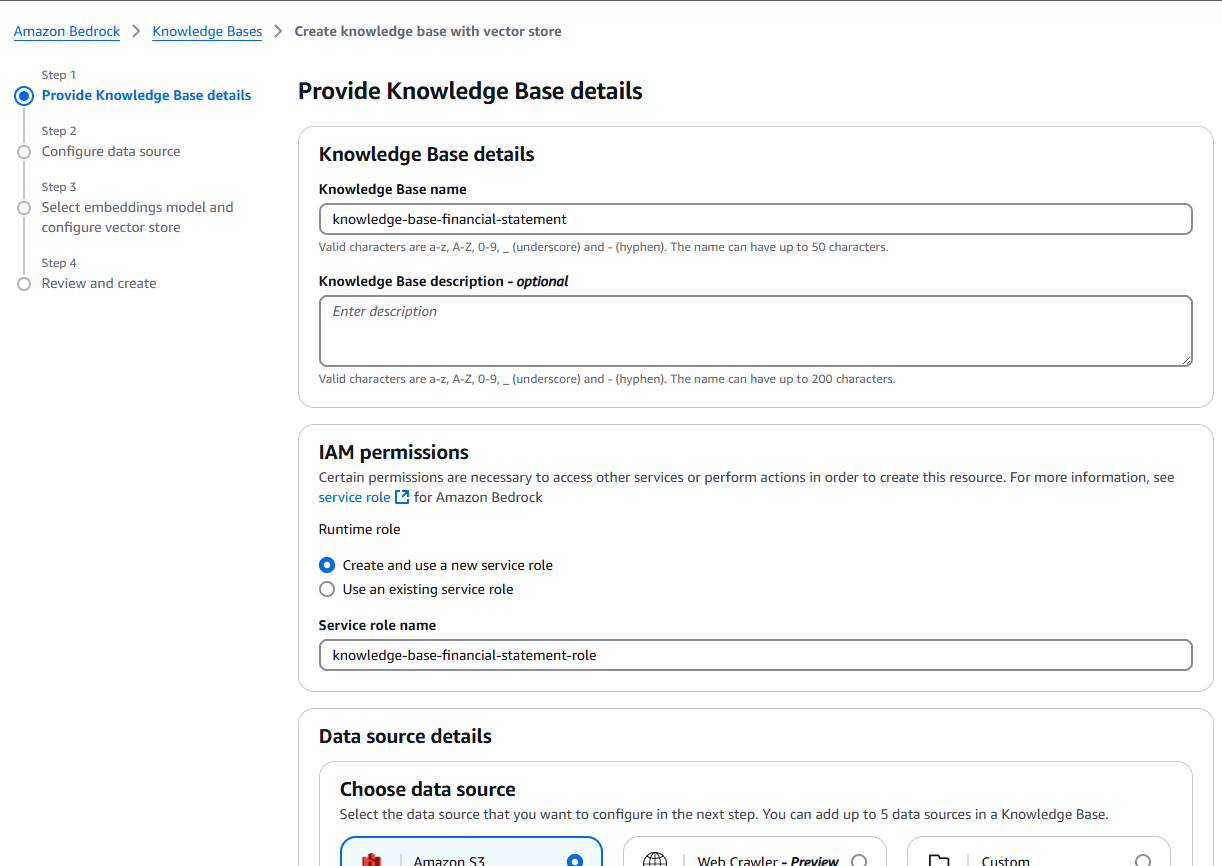The image size is (1222, 866).
Task: Click the external link icon beside service role
Action: click(x=402, y=497)
